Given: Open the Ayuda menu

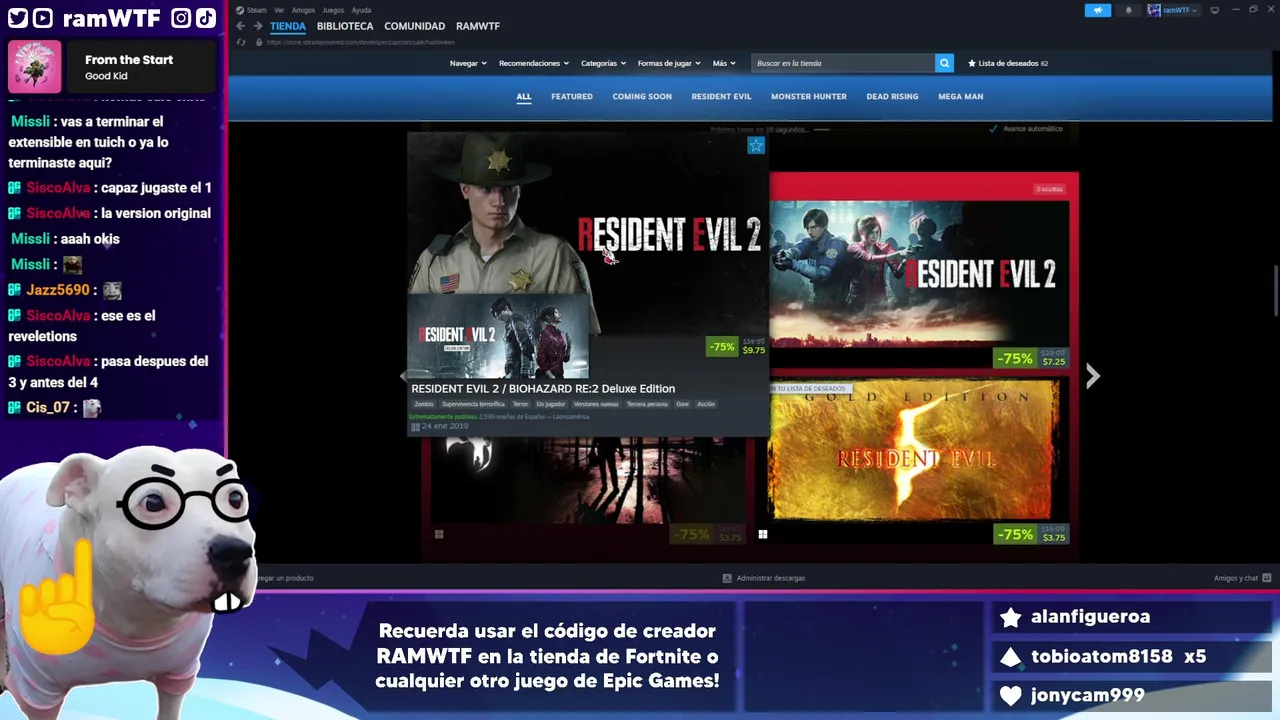Looking at the screenshot, I should [361, 10].
